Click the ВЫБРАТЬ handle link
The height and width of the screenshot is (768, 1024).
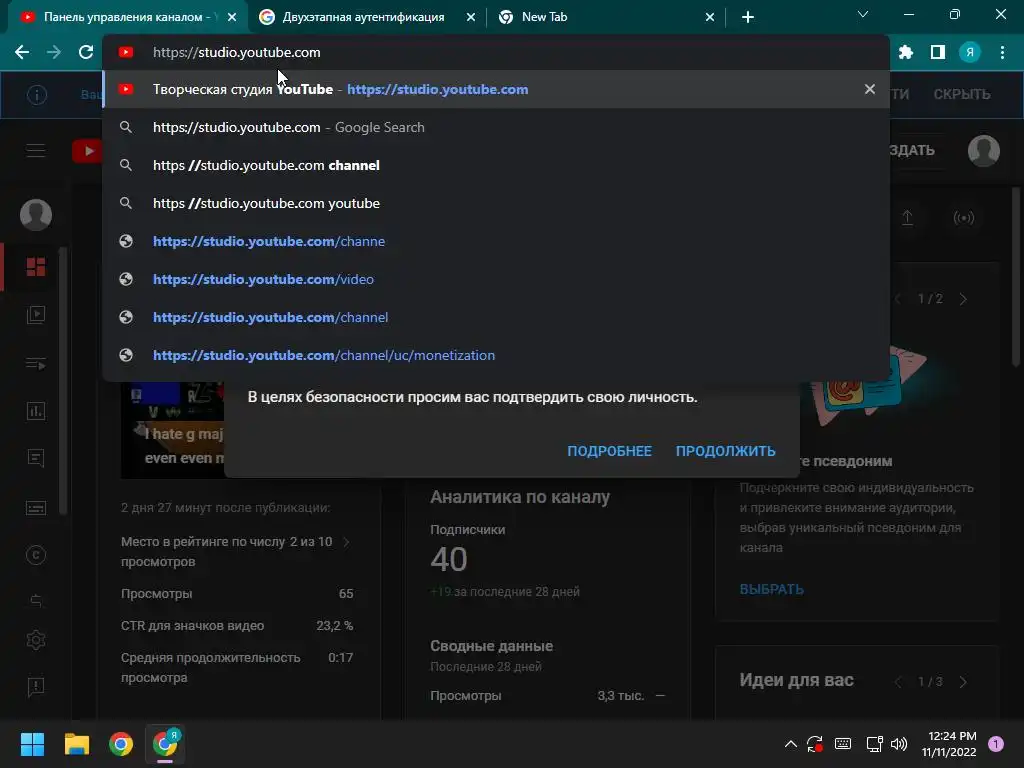coord(771,589)
